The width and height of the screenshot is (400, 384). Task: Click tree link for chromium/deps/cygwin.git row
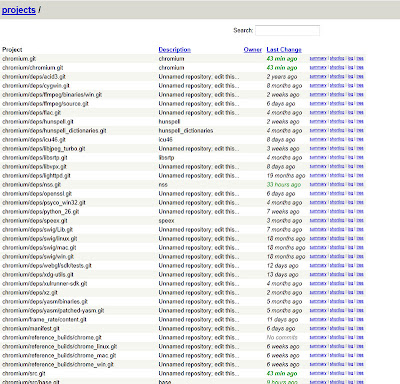tap(360, 86)
